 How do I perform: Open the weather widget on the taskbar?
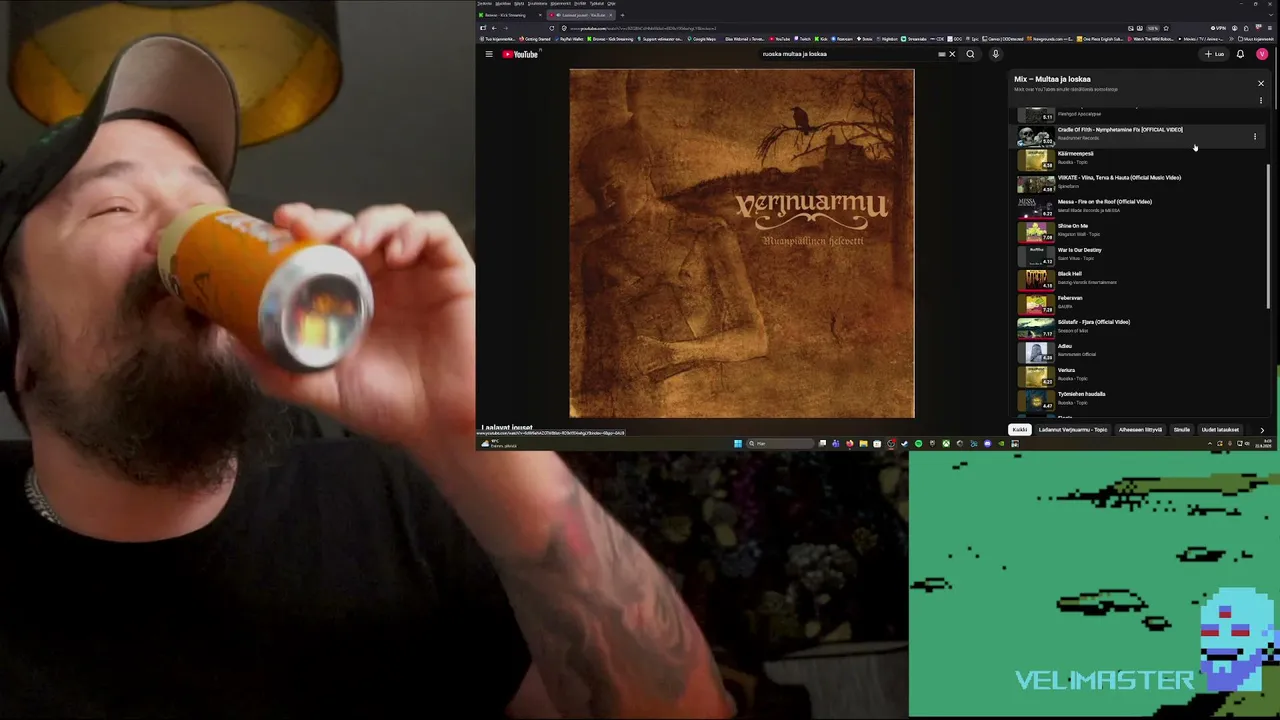point(498,444)
